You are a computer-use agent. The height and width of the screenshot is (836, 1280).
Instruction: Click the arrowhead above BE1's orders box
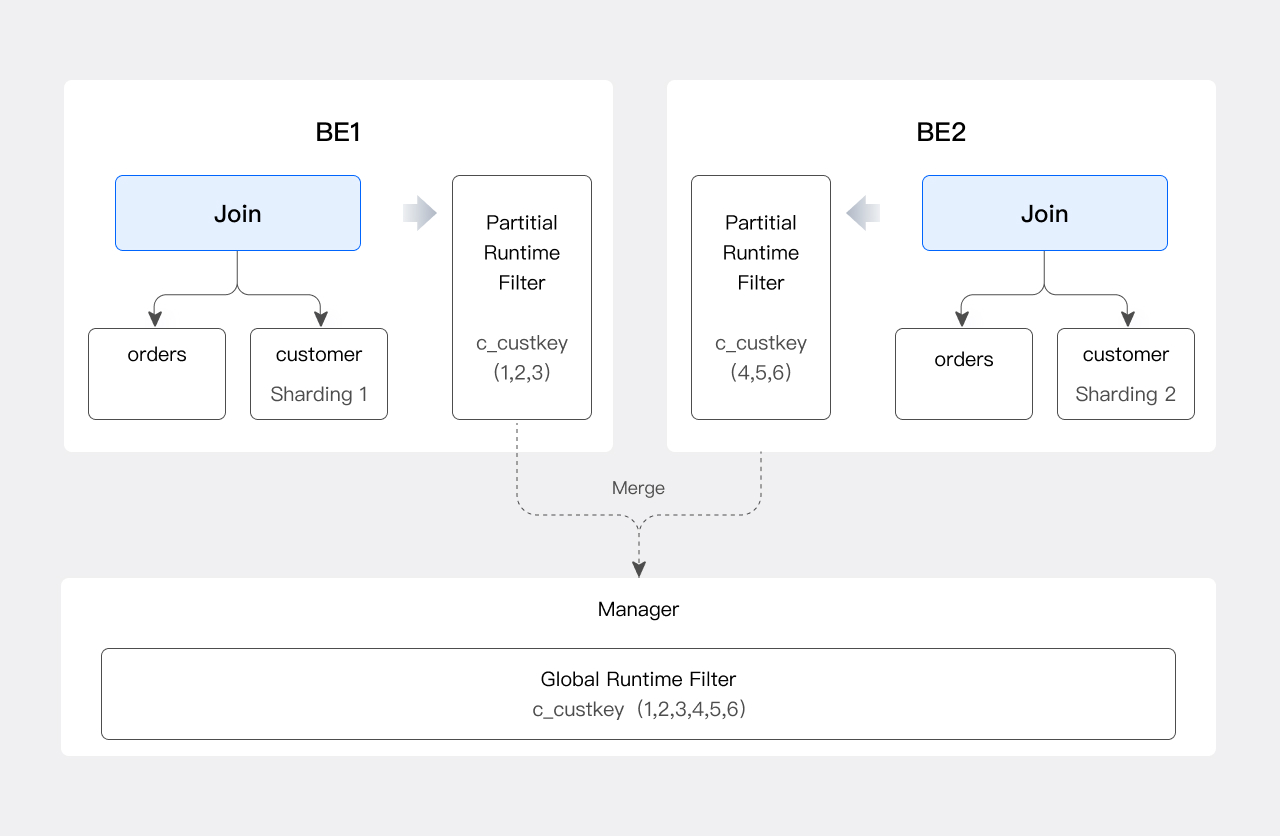click(x=155, y=319)
